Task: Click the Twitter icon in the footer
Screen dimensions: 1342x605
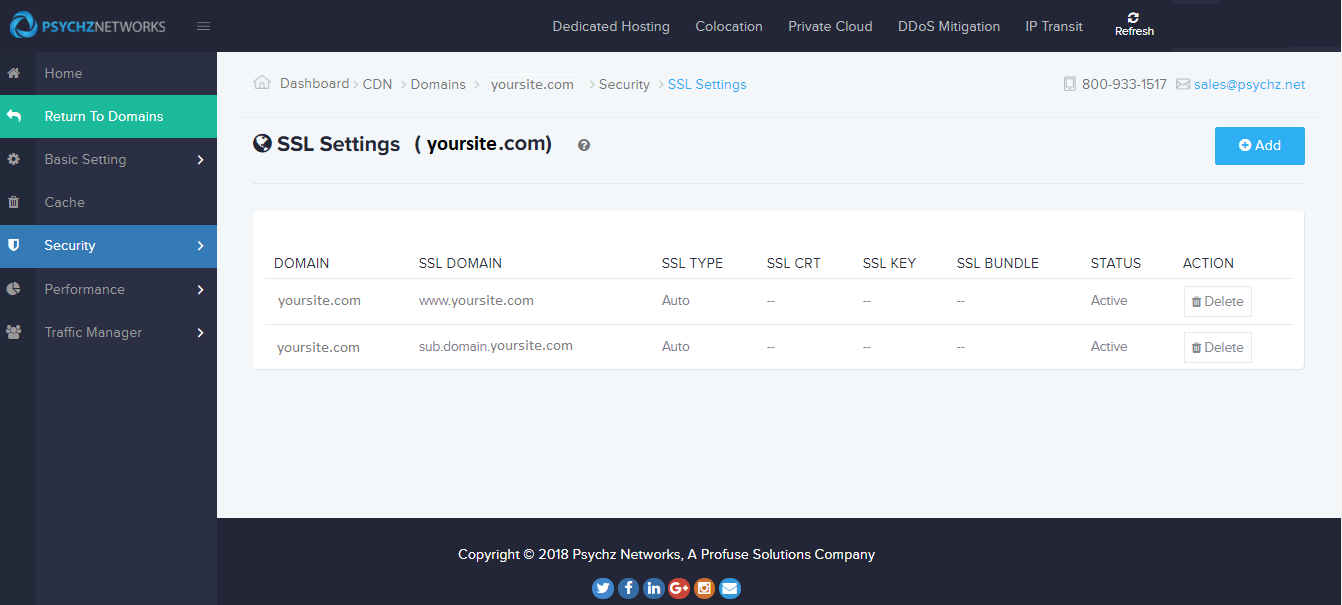Action: 602,588
